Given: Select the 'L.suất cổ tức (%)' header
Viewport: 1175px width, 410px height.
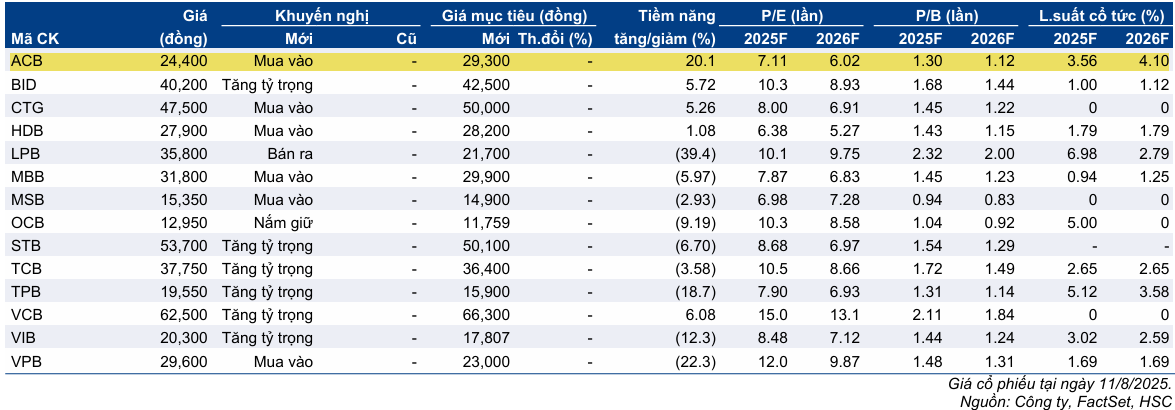Looking at the screenshot, I should point(1102,17).
